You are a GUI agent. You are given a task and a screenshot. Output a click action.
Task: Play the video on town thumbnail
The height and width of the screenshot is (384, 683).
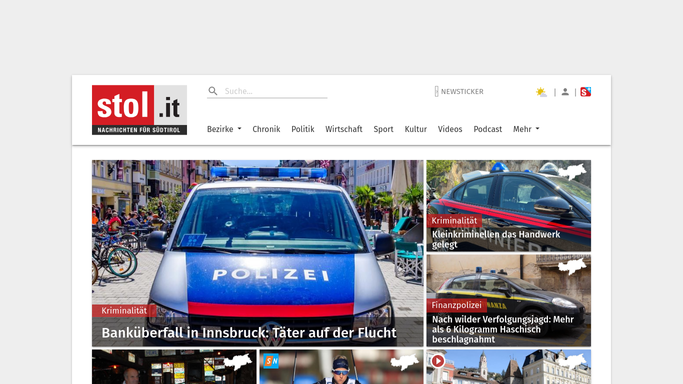point(438,361)
